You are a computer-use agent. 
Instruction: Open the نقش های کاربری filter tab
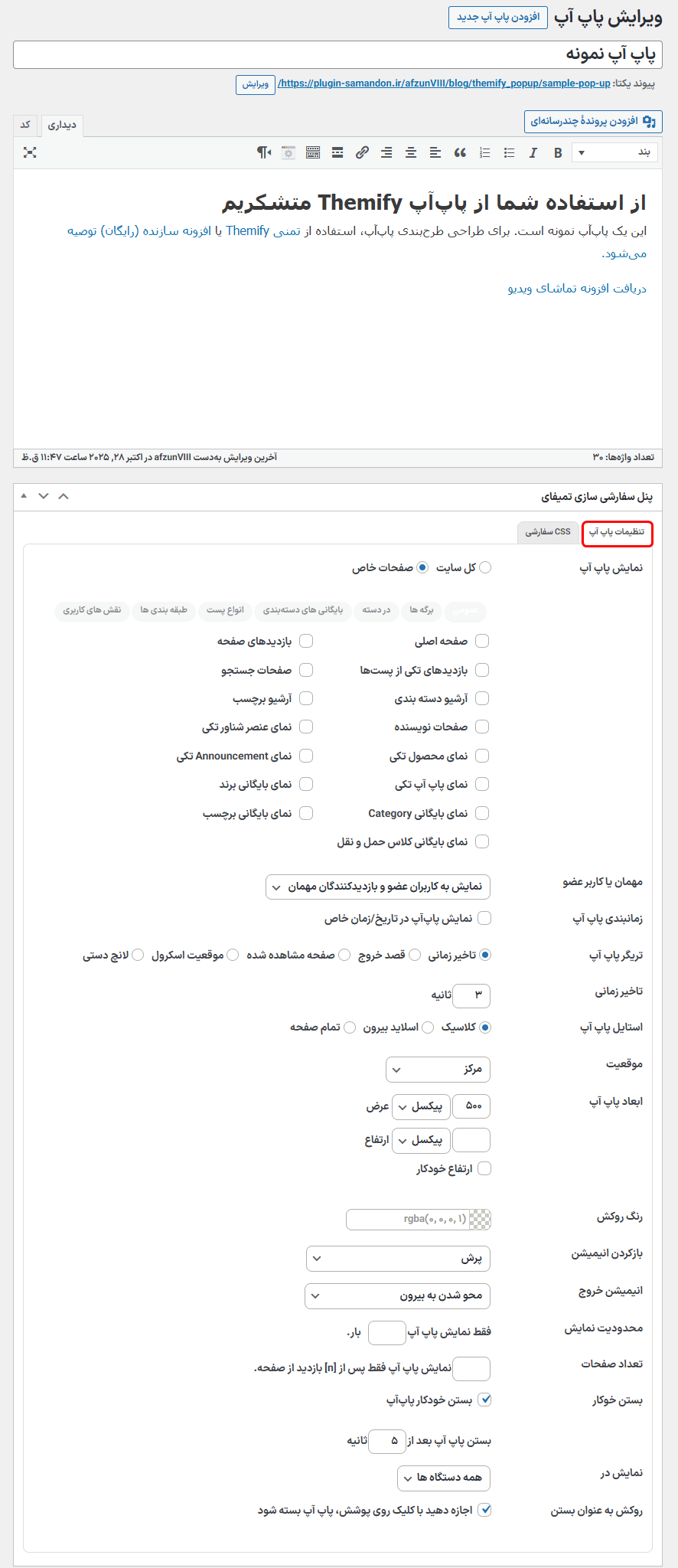92,610
